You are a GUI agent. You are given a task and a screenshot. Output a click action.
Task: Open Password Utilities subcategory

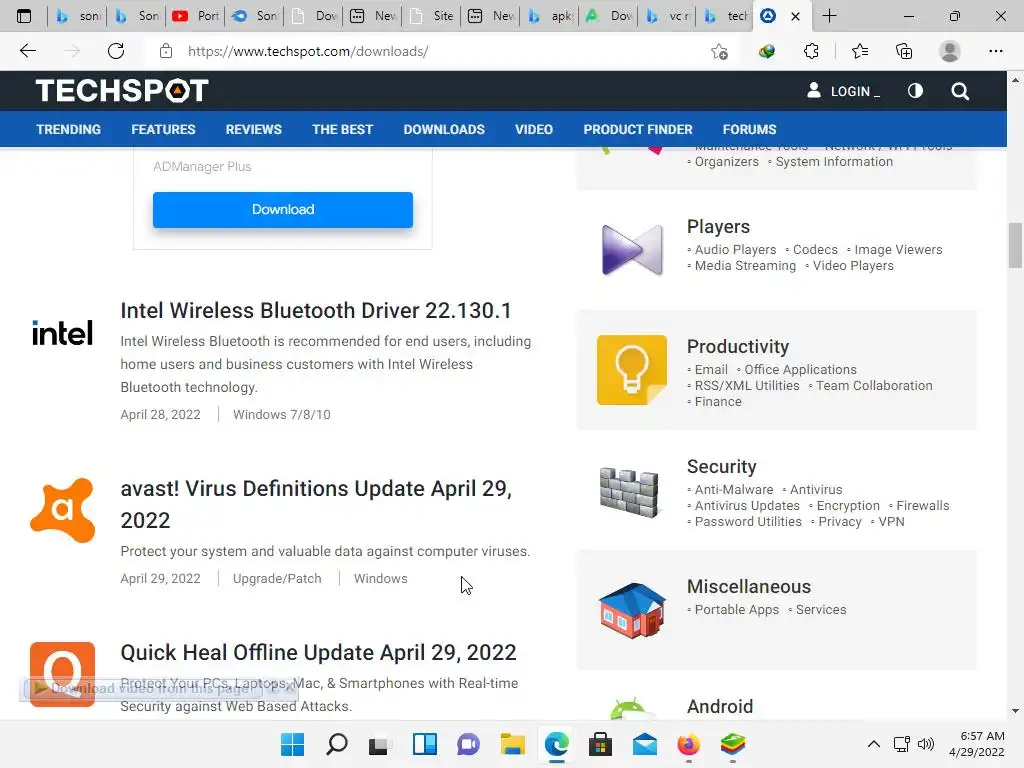[748, 522]
